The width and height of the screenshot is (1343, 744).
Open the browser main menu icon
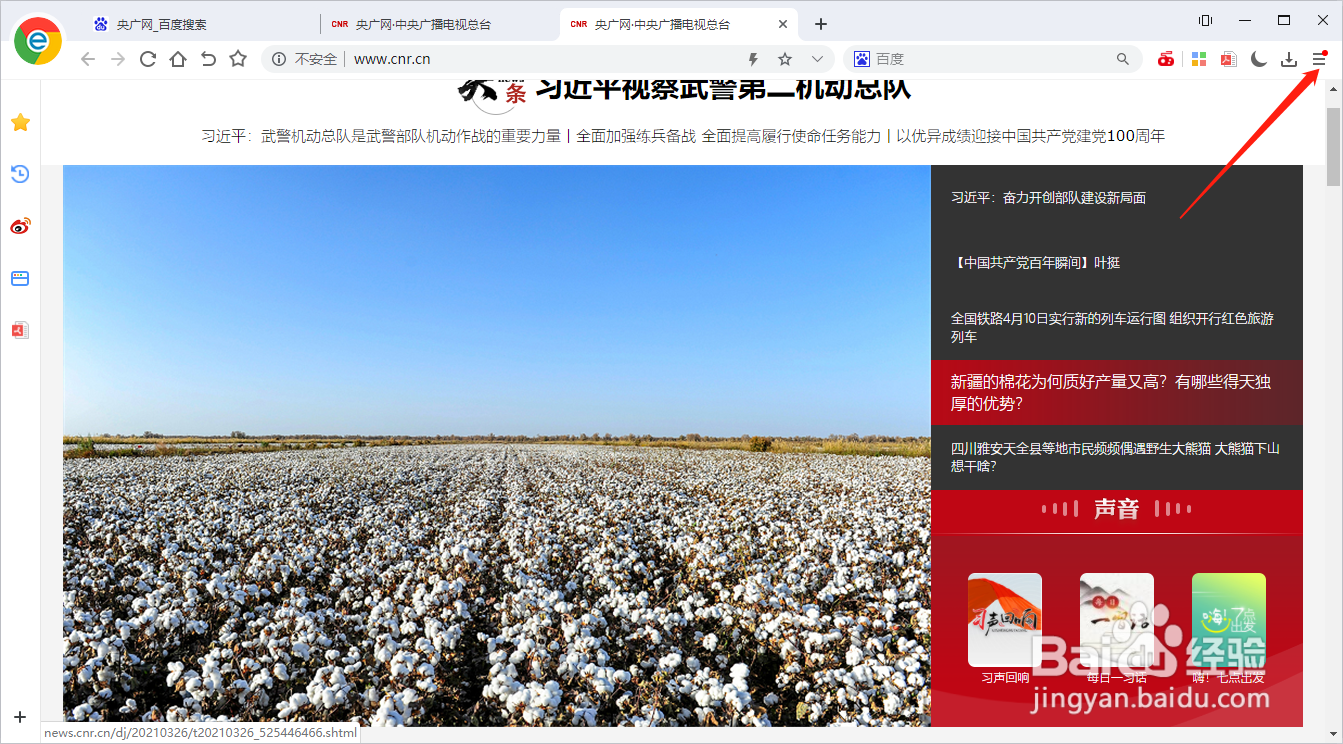coord(1319,59)
